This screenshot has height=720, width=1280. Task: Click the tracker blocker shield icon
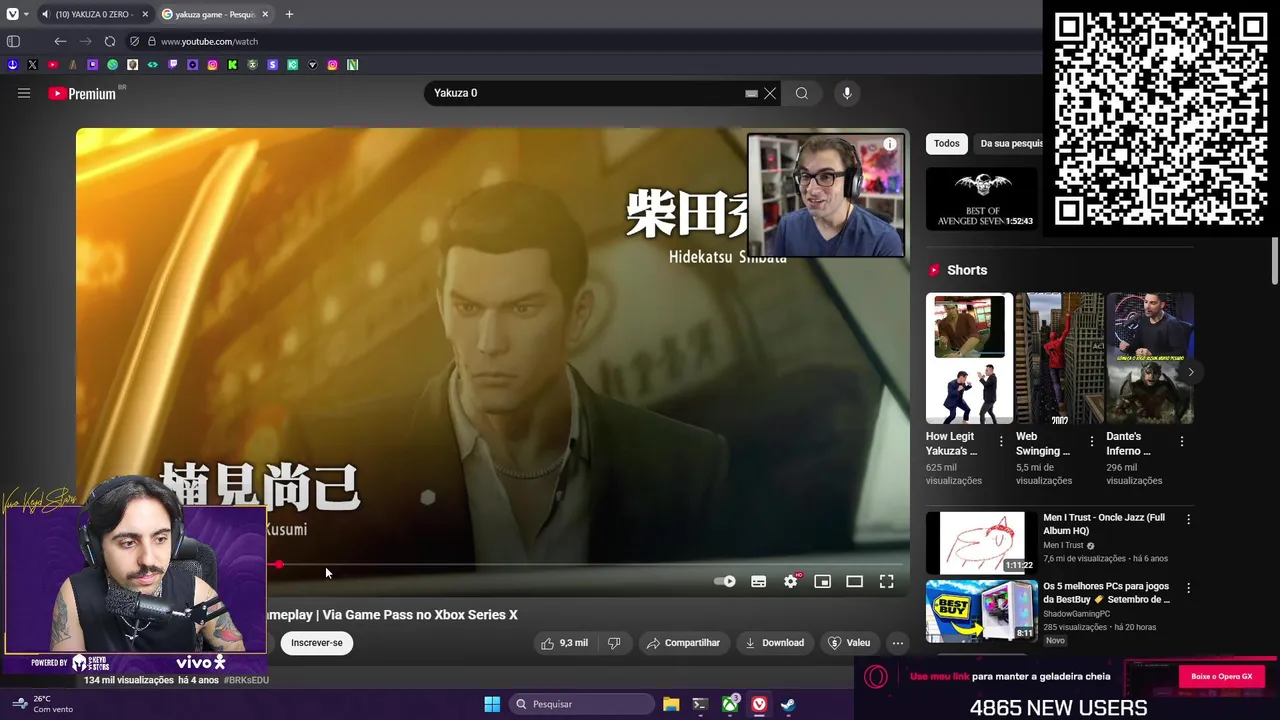coord(134,41)
